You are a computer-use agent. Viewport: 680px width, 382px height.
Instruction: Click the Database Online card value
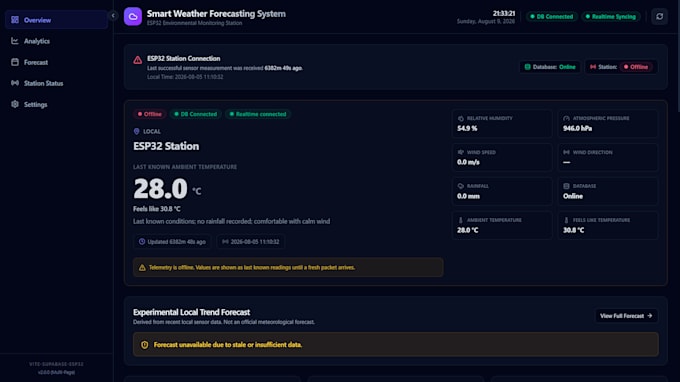[573, 196]
